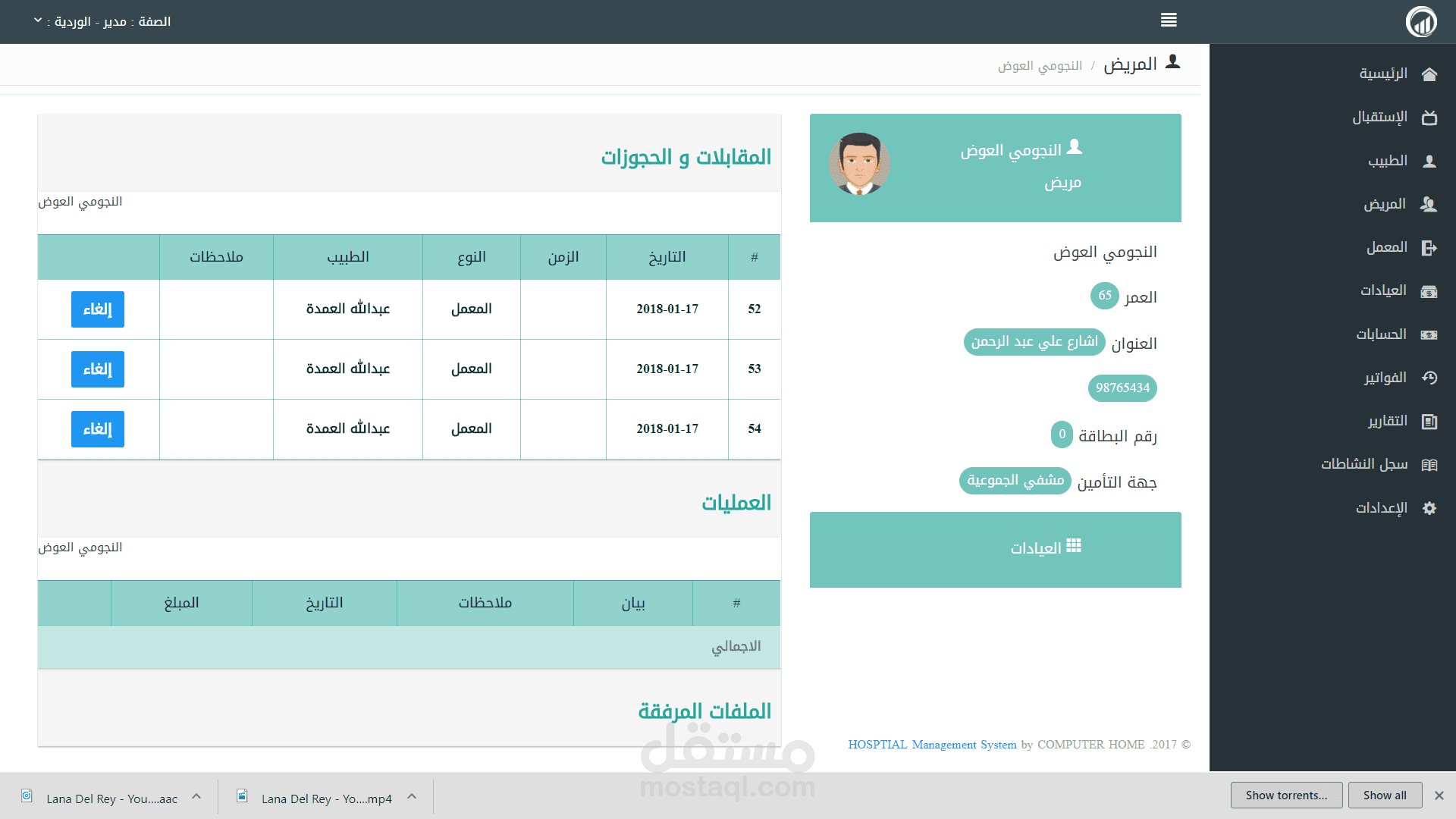This screenshot has width=1456, height=819.
Task: Click the home icon in sidebar
Action: tap(1429, 74)
